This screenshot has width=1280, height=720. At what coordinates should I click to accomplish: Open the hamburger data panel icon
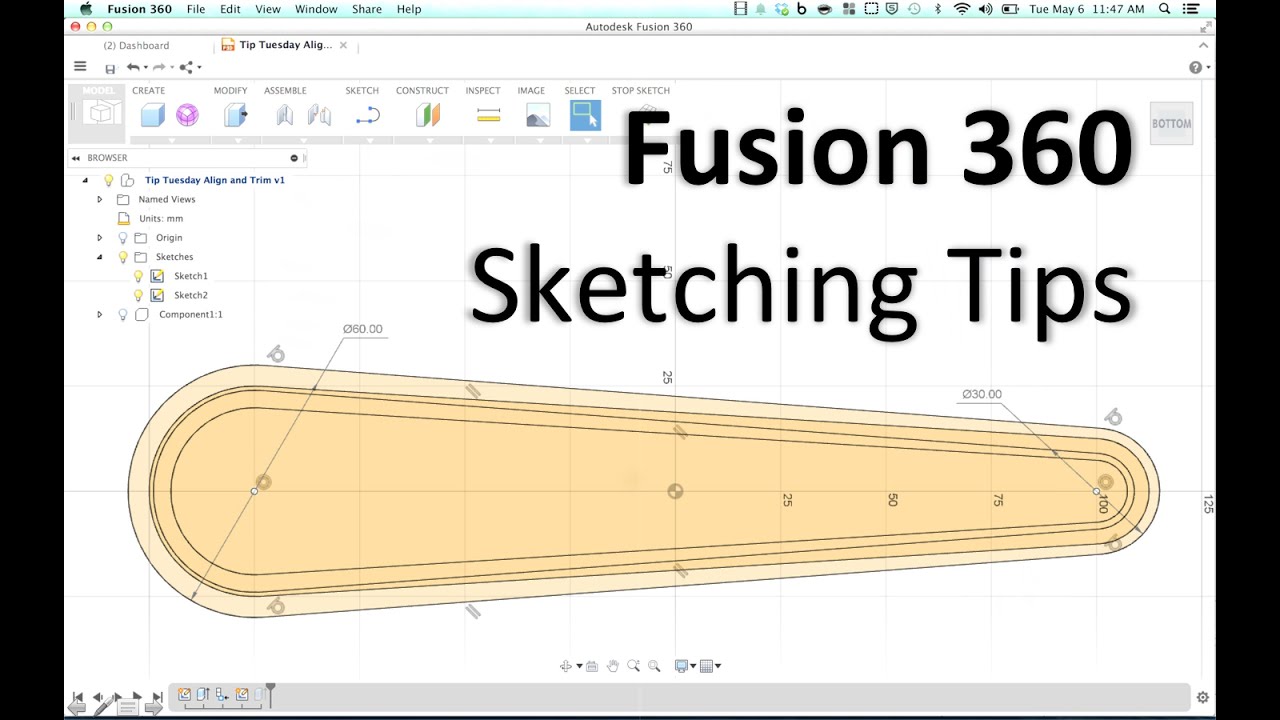(x=80, y=67)
